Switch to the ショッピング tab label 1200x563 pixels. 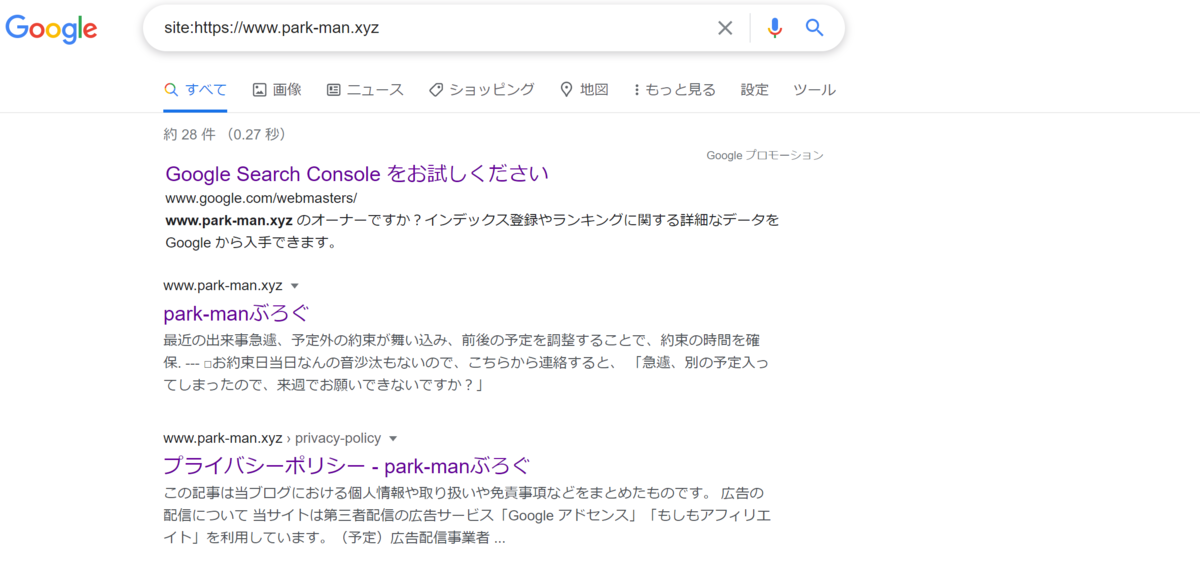pyautogui.click(x=492, y=90)
